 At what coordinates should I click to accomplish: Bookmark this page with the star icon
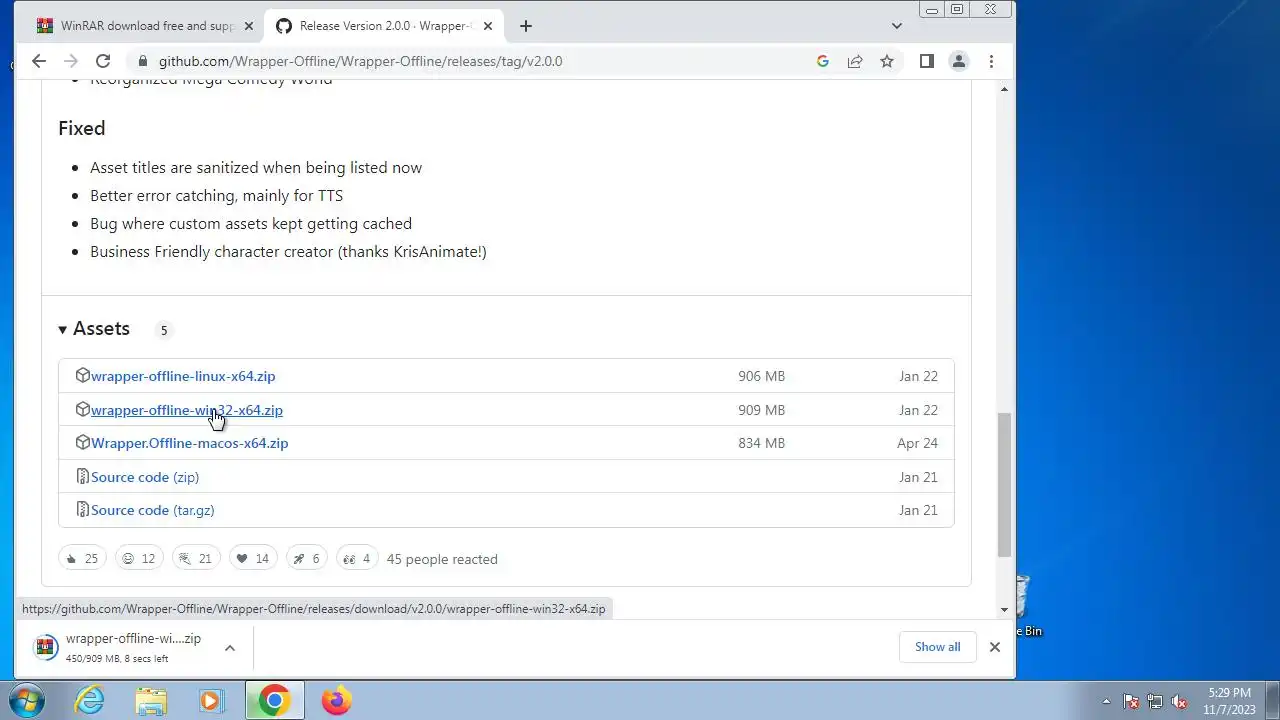coord(887,61)
